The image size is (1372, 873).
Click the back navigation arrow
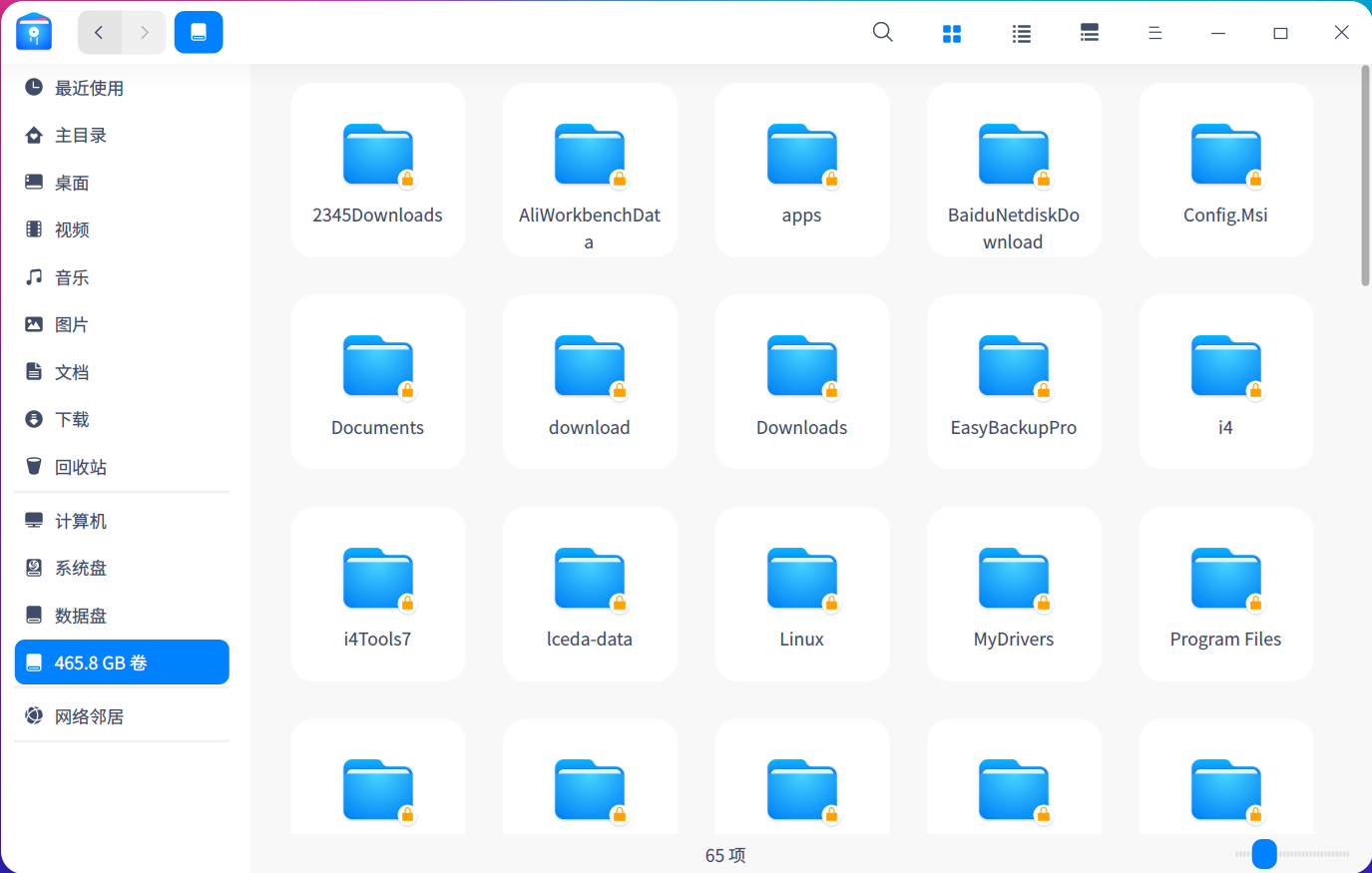pos(99,32)
